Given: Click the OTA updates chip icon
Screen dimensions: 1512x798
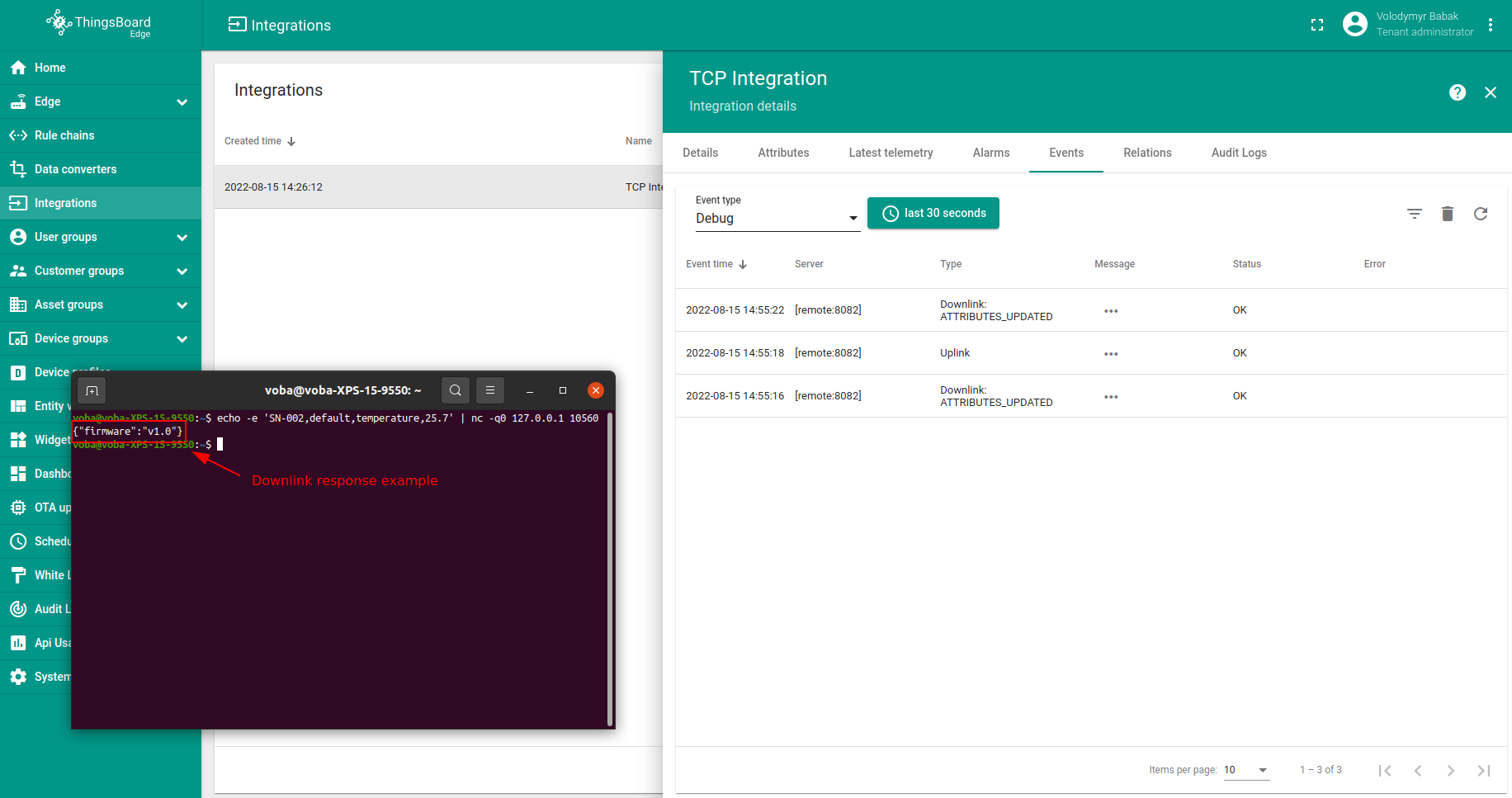Looking at the screenshot, I should click(x=18, y=508).
